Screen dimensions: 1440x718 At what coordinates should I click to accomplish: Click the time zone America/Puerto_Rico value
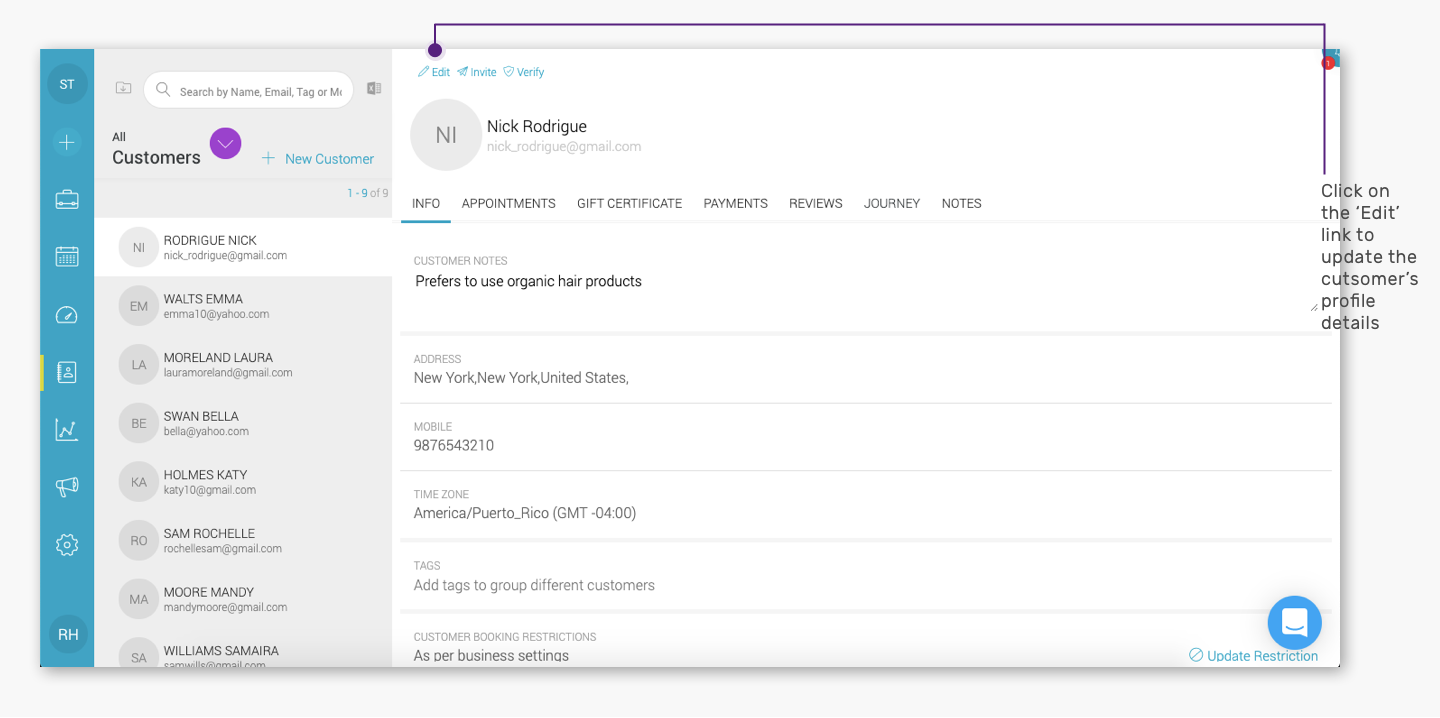pos(525,513)
